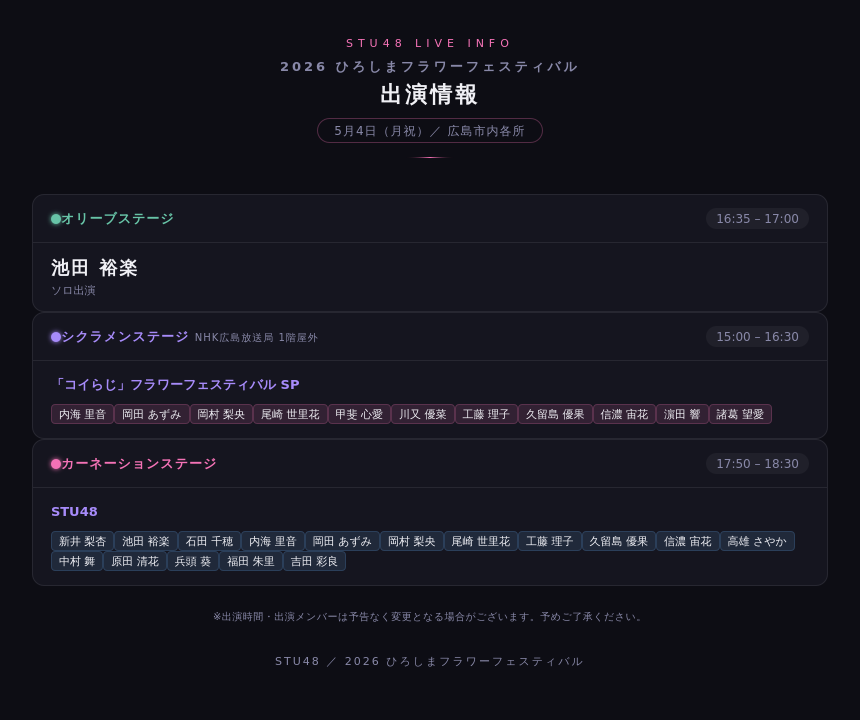The height and width of the screenshot is (720, 860).
Task: Select the 16:35 – 17:00 time badge
Action: (x=757, y=219)
